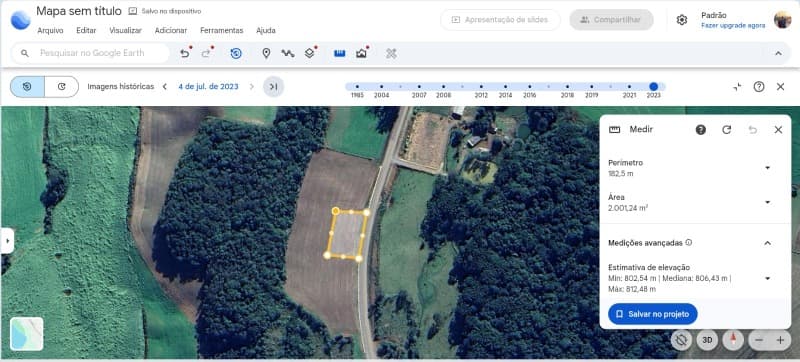This screenshot has width=800, height=362.
Task: Undo the last point in the Medir panel
Action: pyautogui.click(x=753, y=130)
